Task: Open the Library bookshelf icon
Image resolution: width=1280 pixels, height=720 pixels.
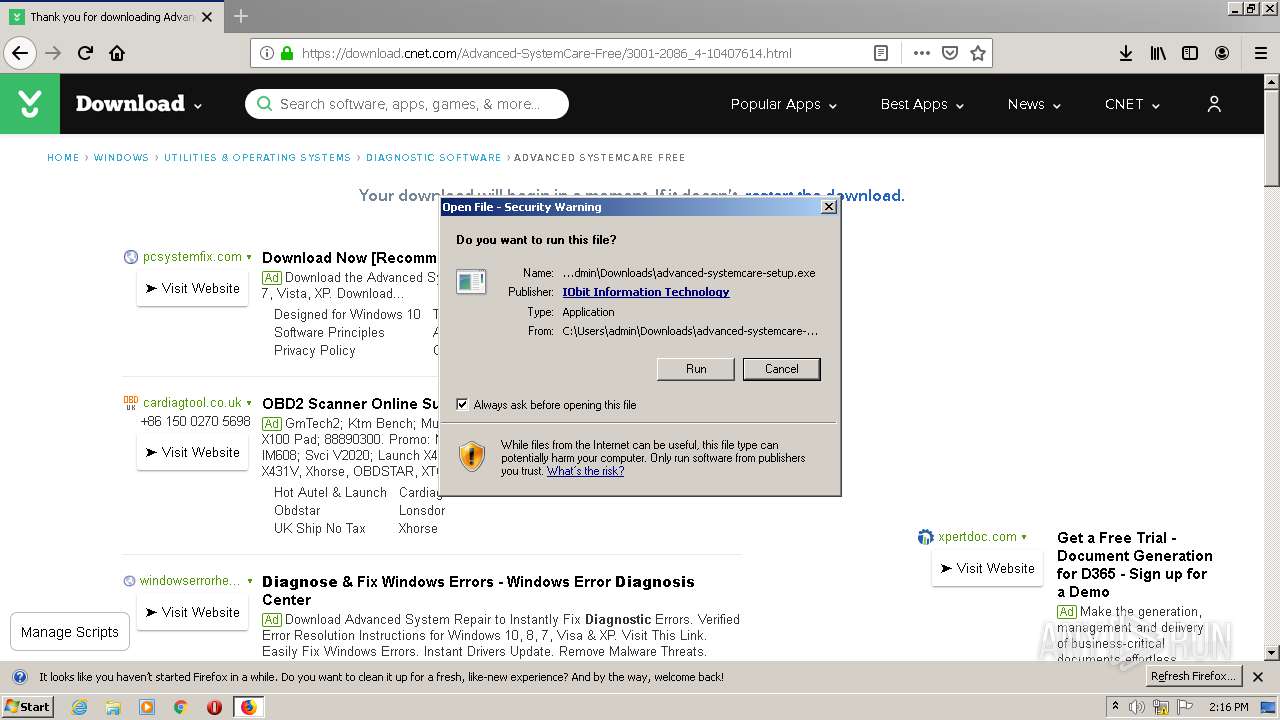Action: click(1158, 53)
